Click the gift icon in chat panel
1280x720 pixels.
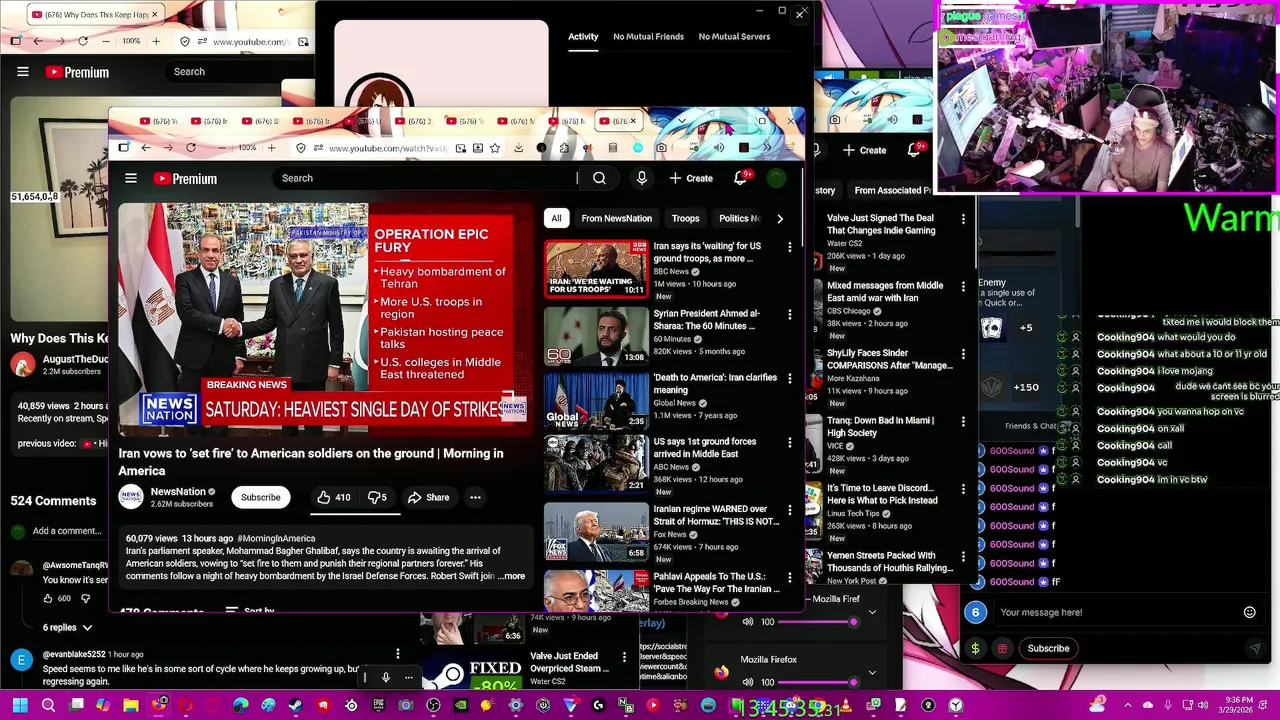coord(1002,648)
